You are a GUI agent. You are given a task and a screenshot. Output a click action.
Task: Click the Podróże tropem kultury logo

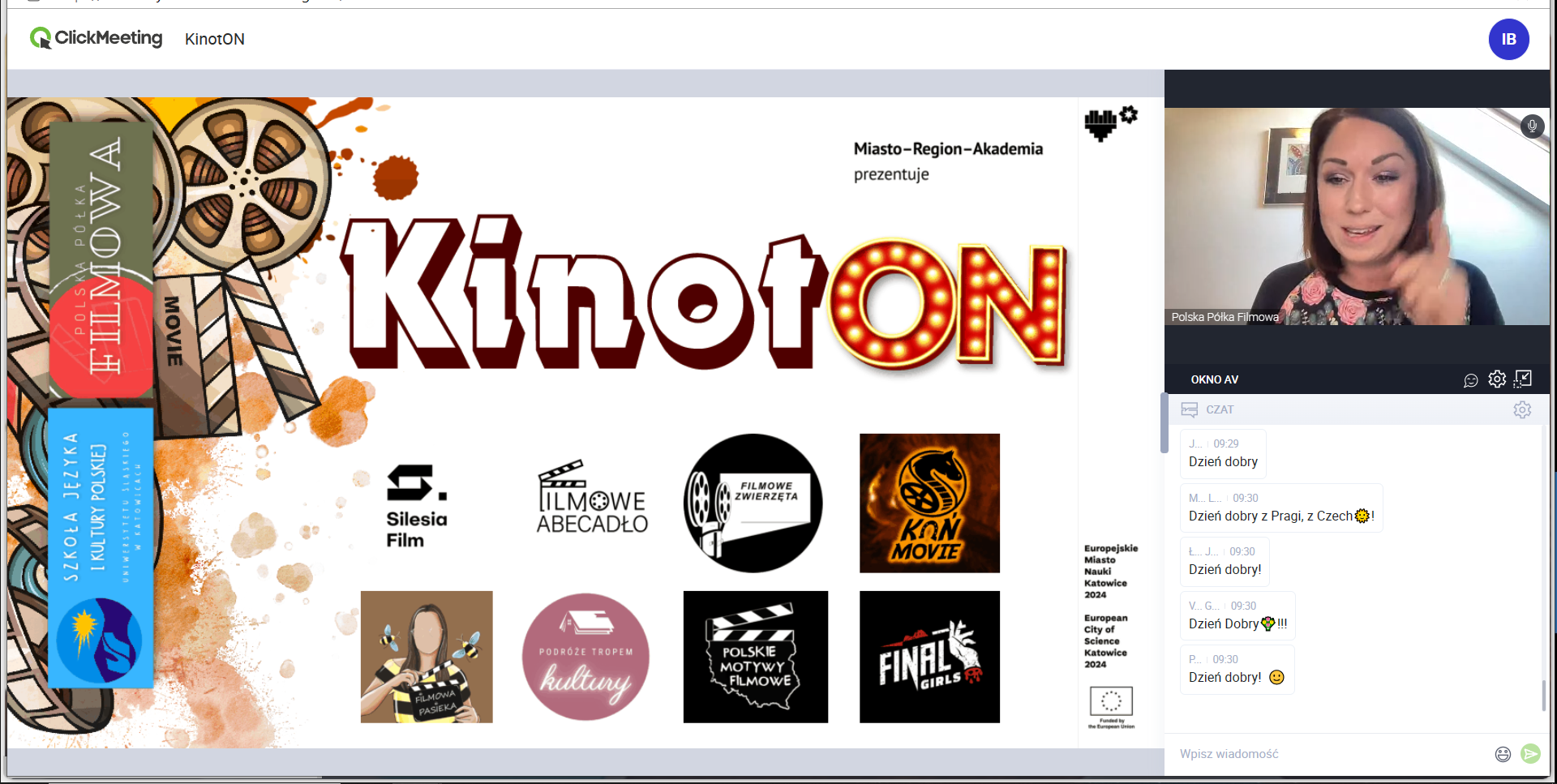(x=585, y=657)
